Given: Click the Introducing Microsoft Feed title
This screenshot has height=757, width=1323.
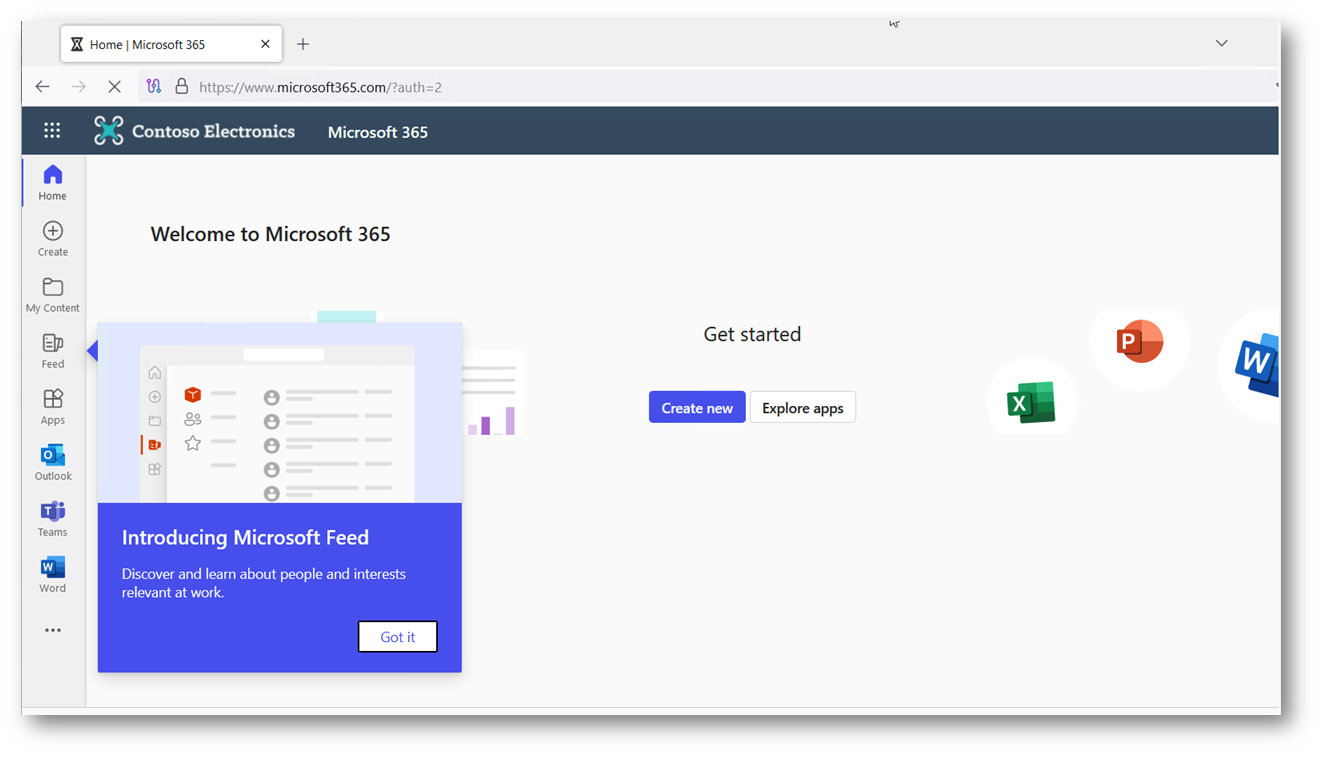Looking at the screenshot, I should [x=245, y=537].
